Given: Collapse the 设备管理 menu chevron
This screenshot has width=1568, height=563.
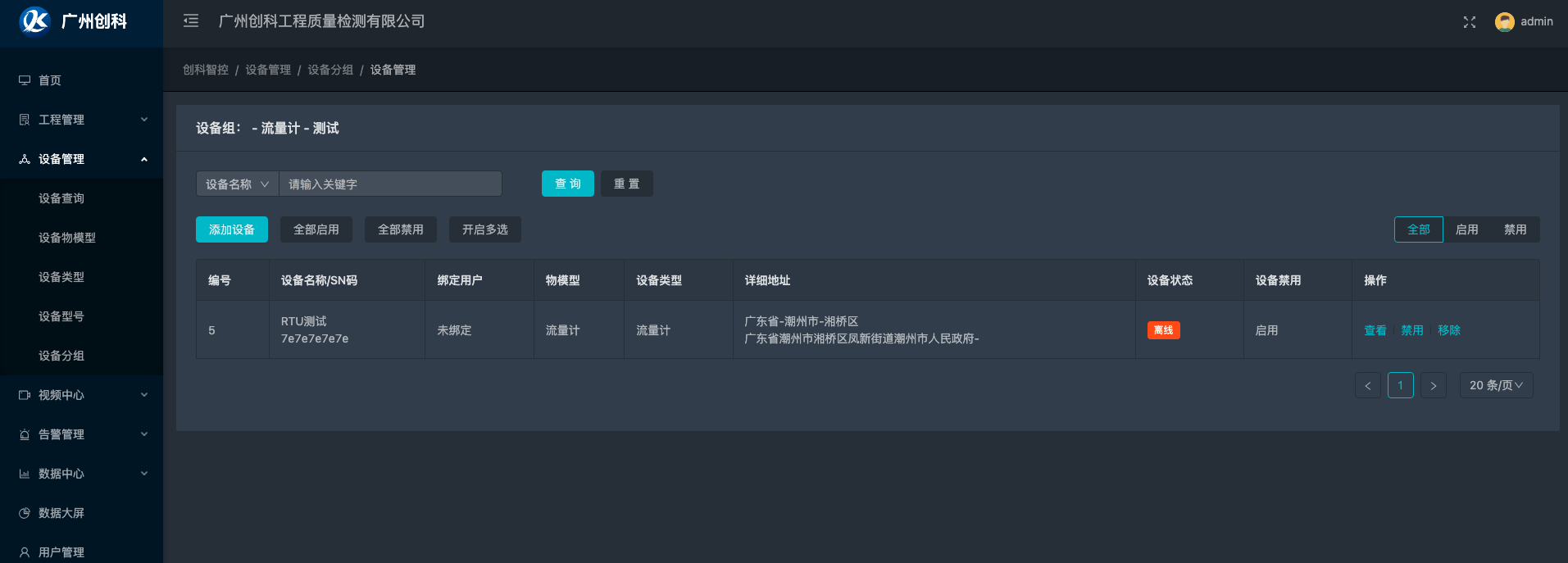Looking at the screenshot, I should tap(144, 159).
